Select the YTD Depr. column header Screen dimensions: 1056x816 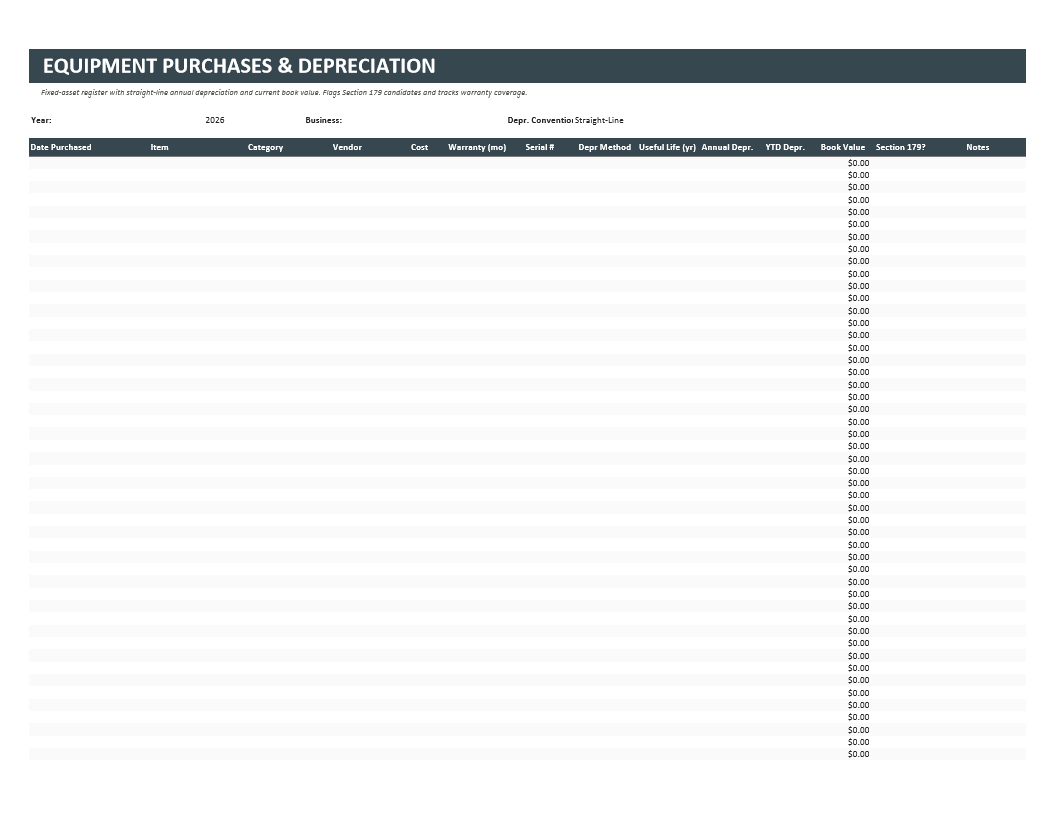pyautogui.click(x=785, y=147)
